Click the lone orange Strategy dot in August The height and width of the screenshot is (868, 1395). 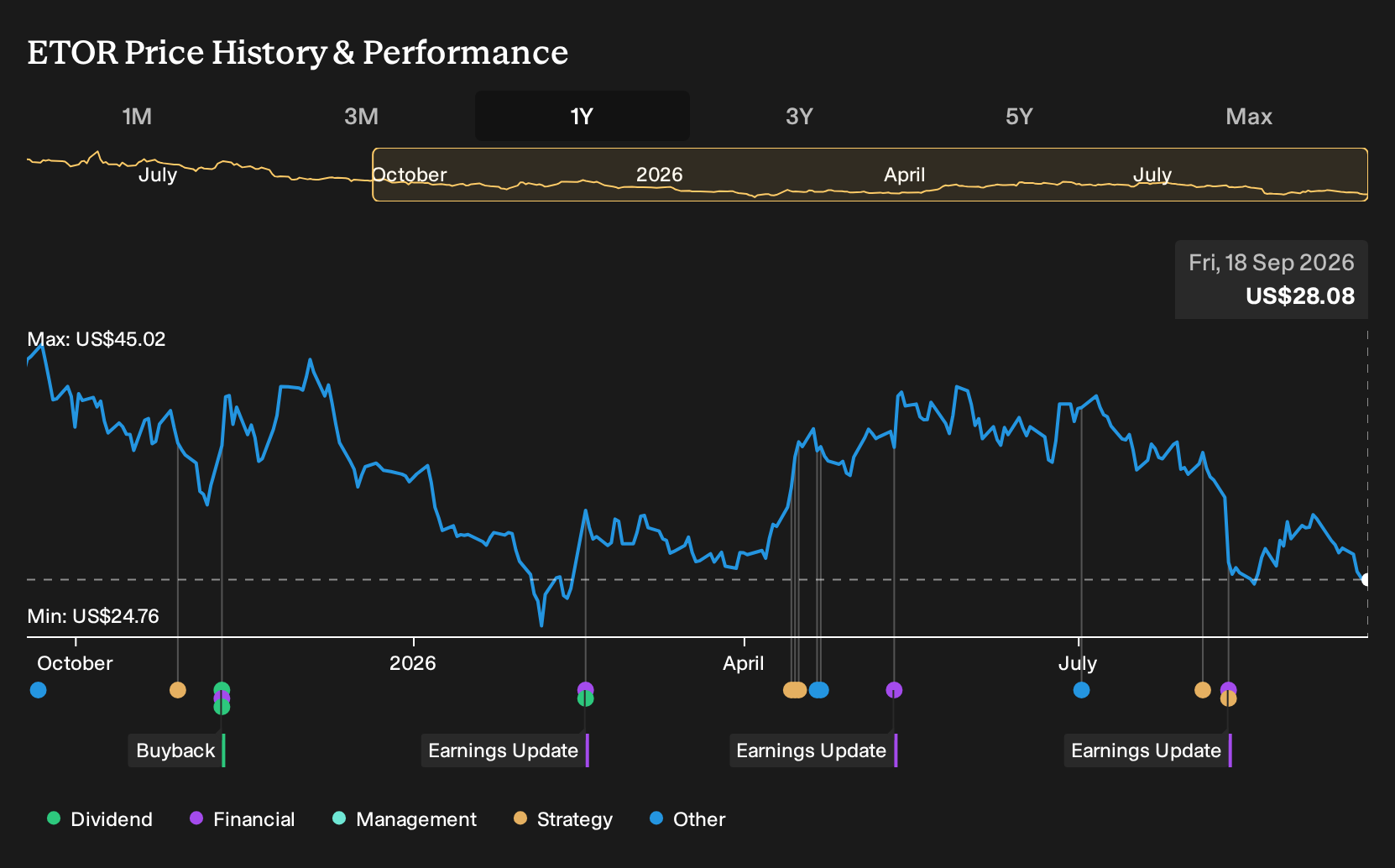pyautogui.click(x=1203, y=690)
